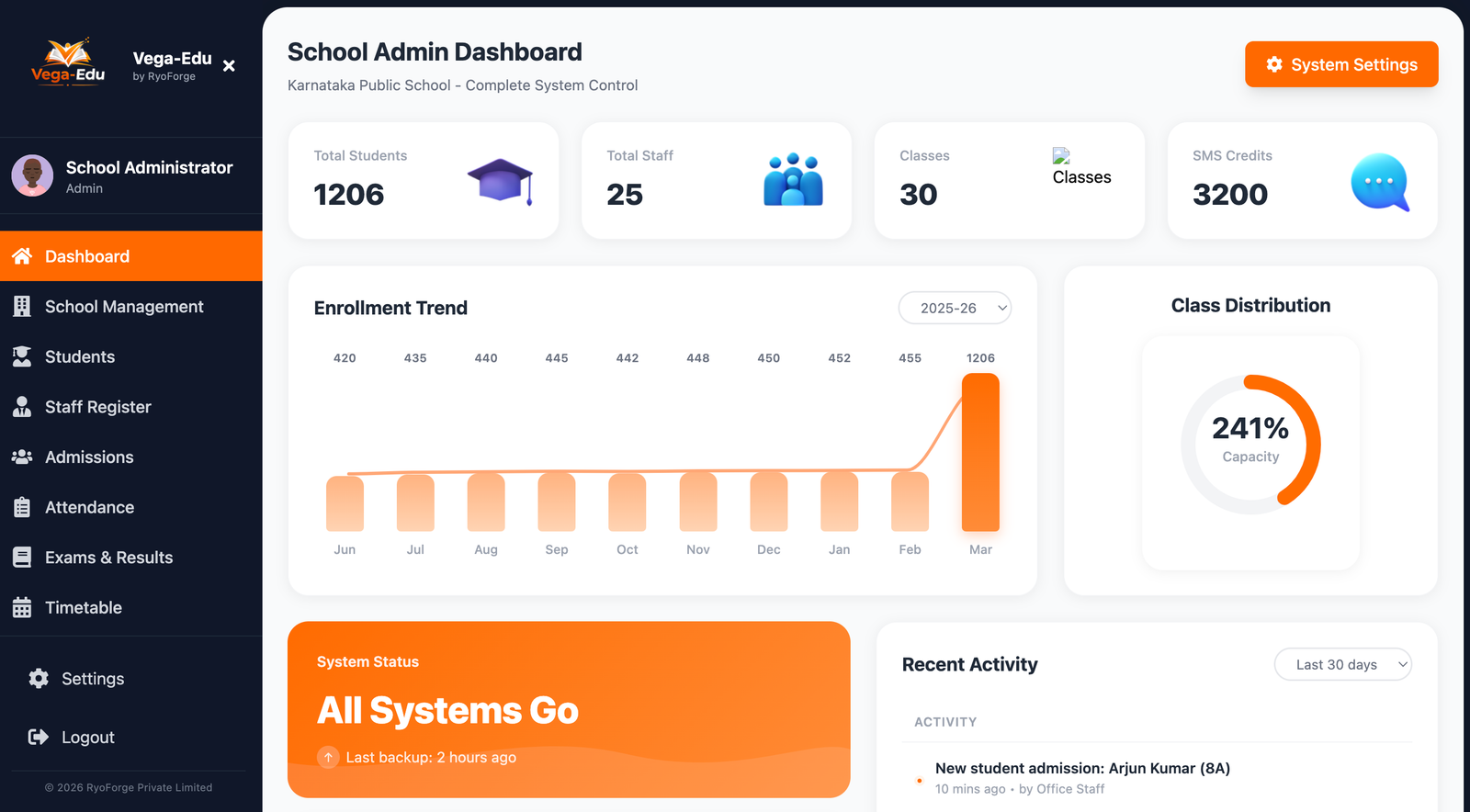Image resolution: width=1470 pixels, height=812 pixels.
Task: Open the Dashboard menu item
Action: tap(131, 256)
